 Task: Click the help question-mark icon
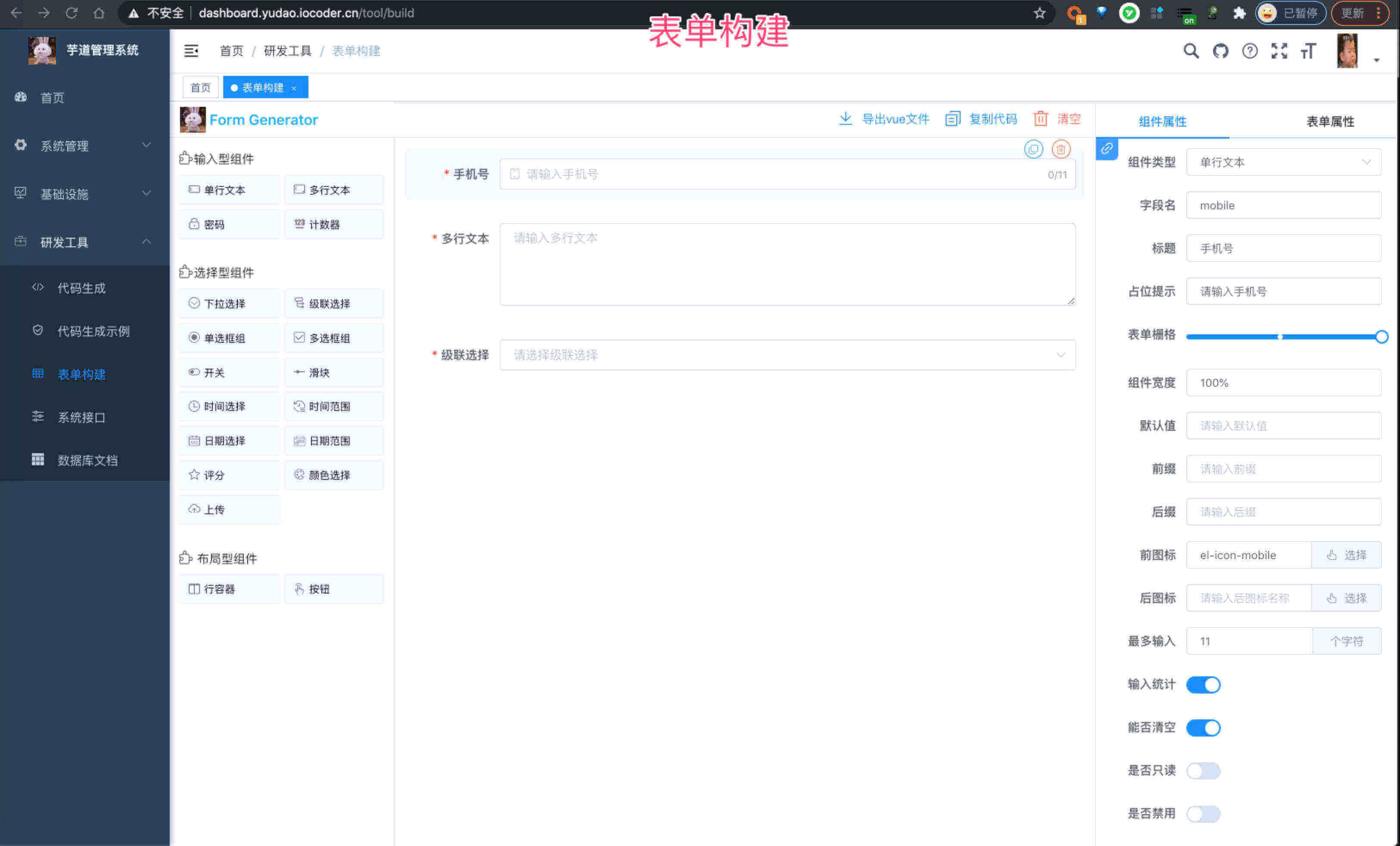1249,51
